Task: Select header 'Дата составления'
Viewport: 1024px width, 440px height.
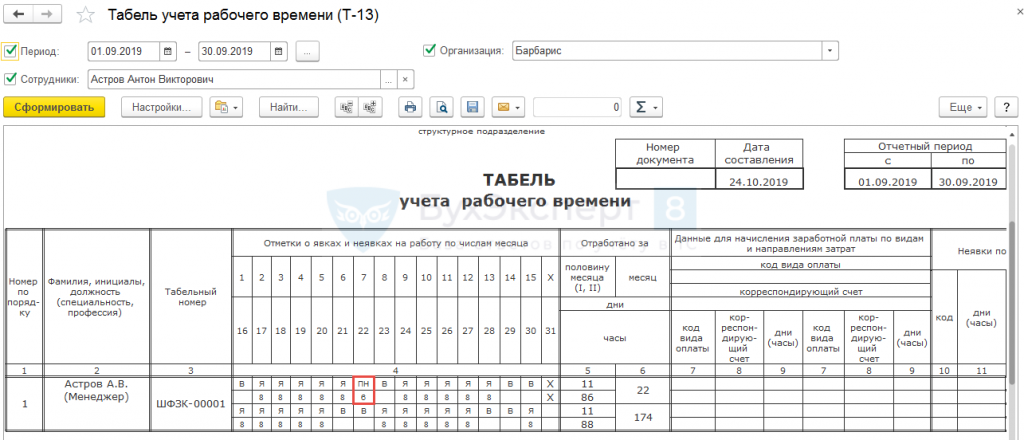Action: (x=760, y=153)
